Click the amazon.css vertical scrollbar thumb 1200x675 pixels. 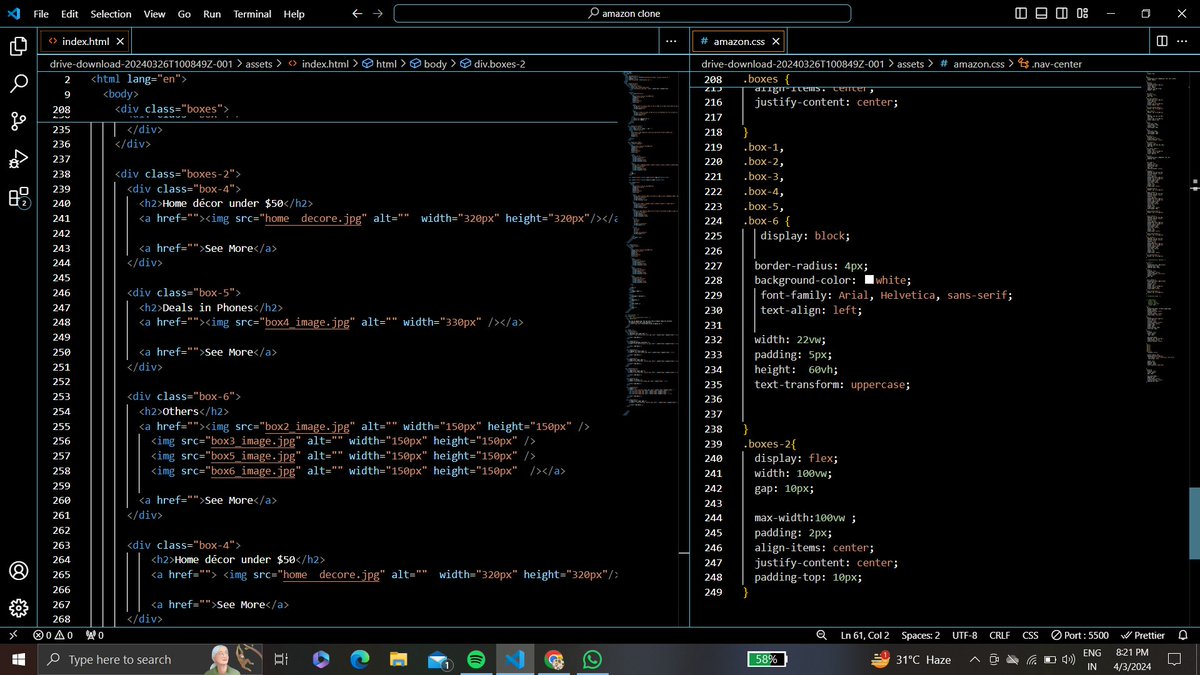pyautogui.click(x=1194, y=523)
